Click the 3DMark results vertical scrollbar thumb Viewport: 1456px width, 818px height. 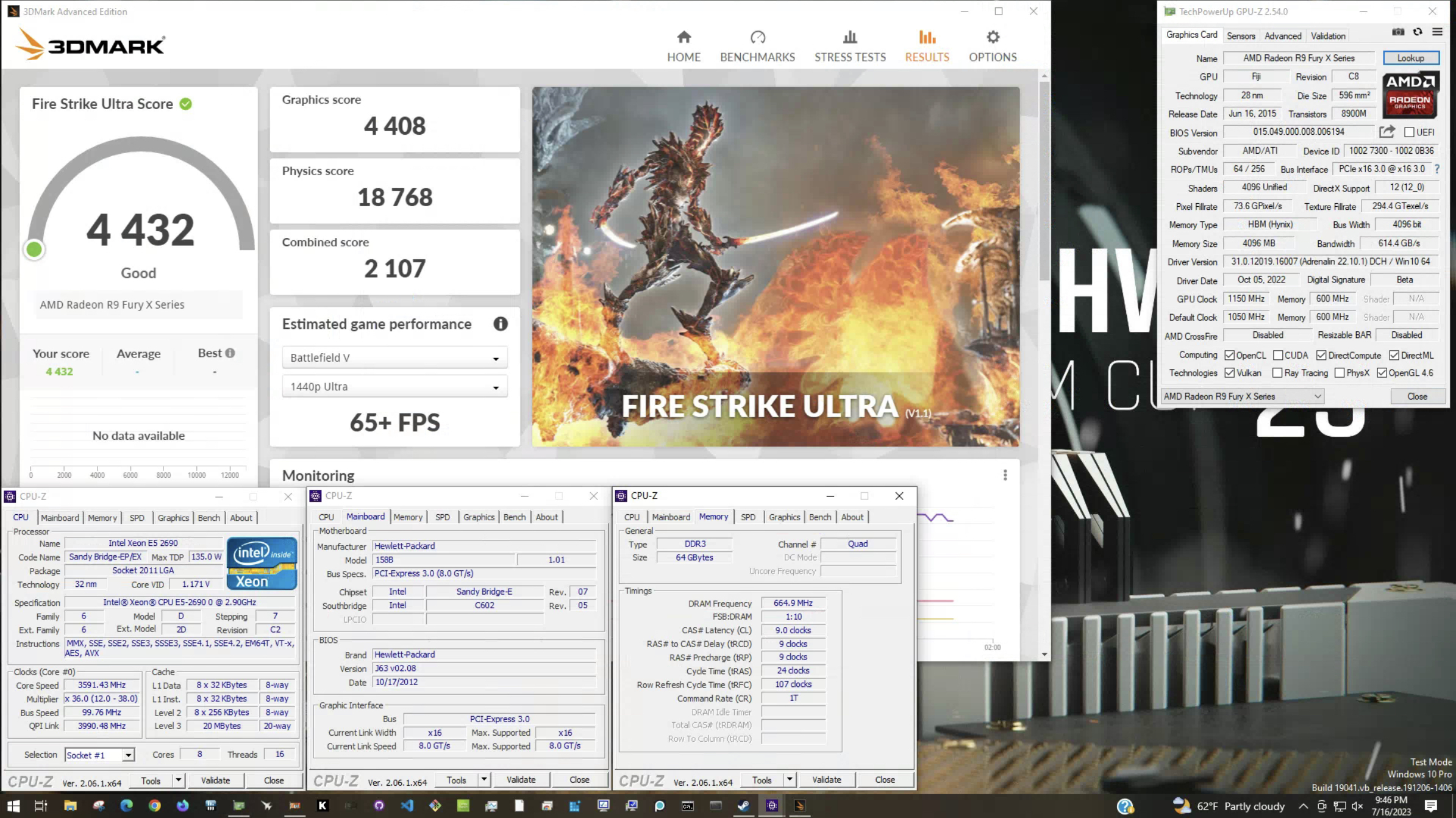click(x=1044, y=181)
